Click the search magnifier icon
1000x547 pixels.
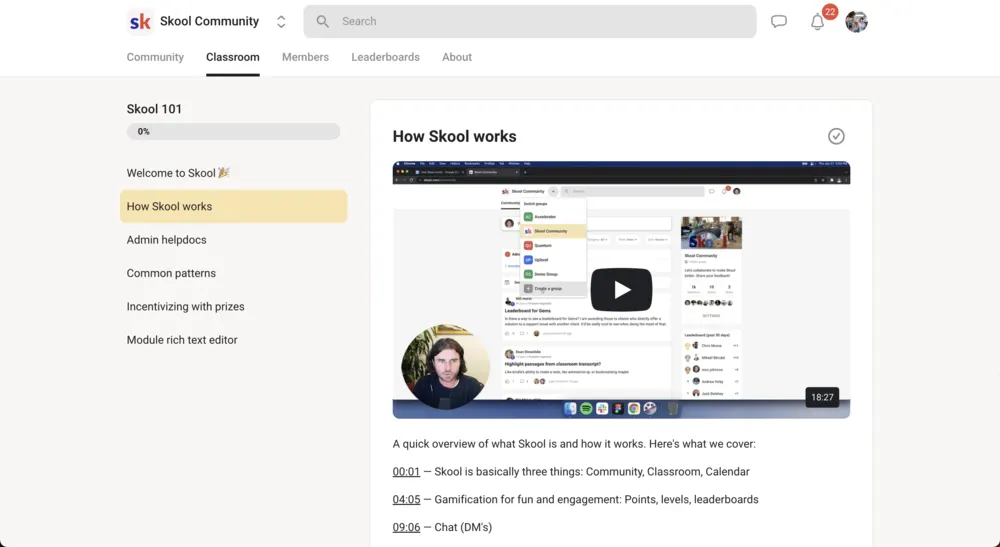coord(323,21)
